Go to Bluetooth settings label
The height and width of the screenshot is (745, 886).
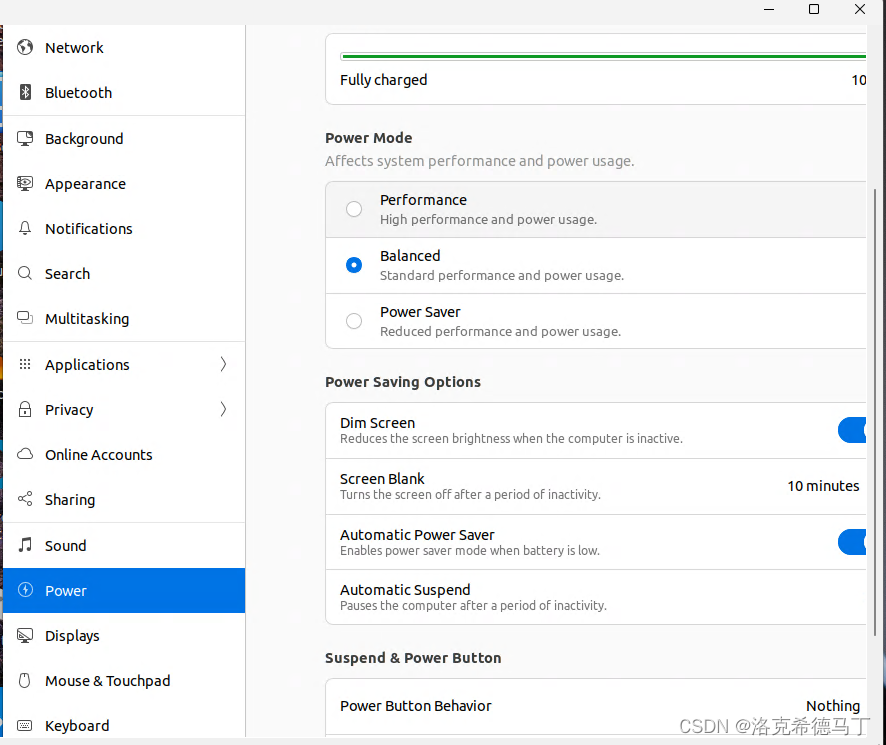79,93
